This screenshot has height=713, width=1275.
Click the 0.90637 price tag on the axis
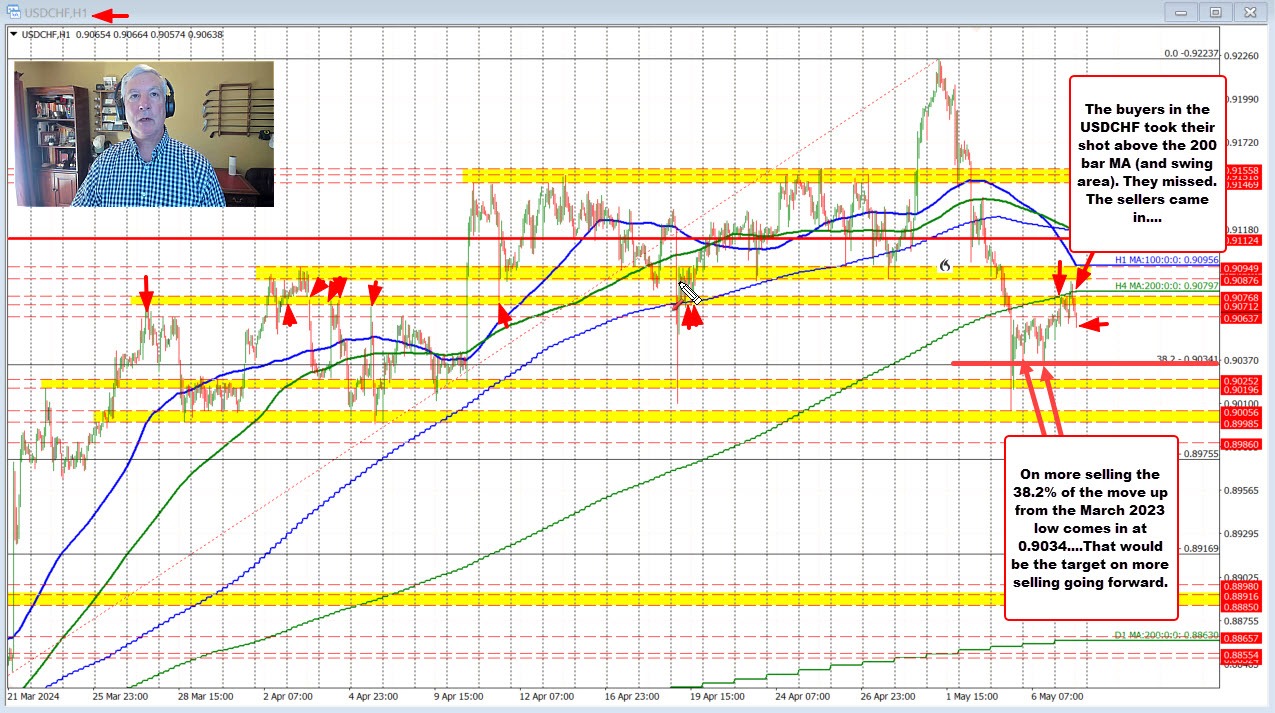[1245, 318]
